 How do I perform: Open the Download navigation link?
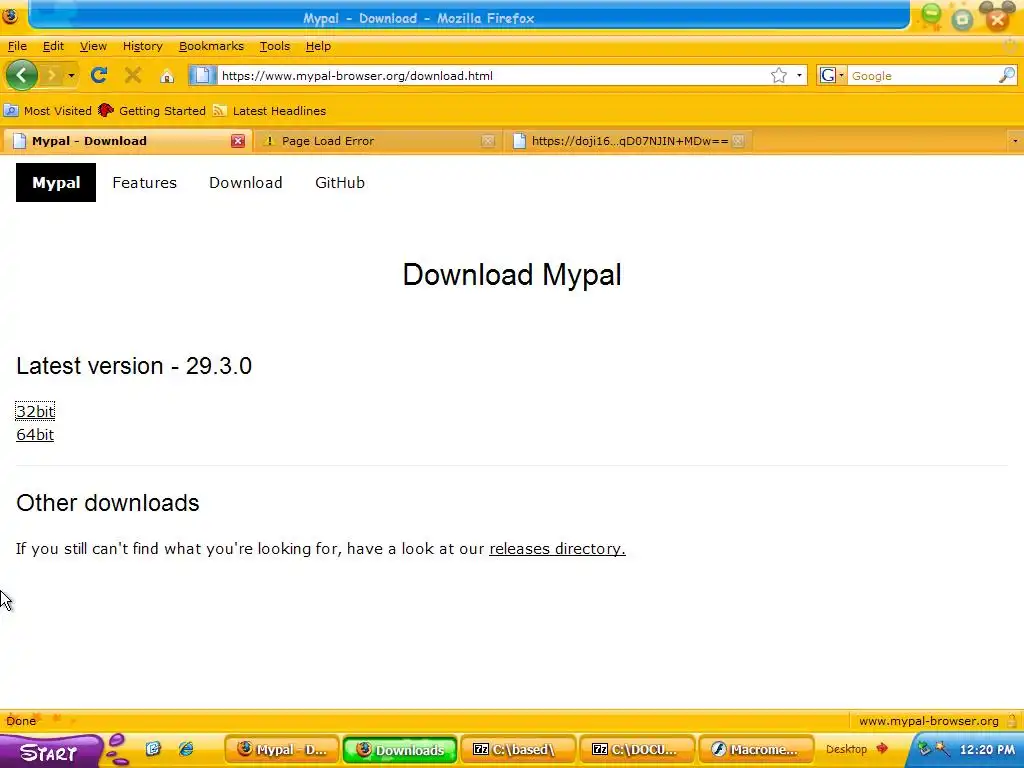tap(246, 183)
